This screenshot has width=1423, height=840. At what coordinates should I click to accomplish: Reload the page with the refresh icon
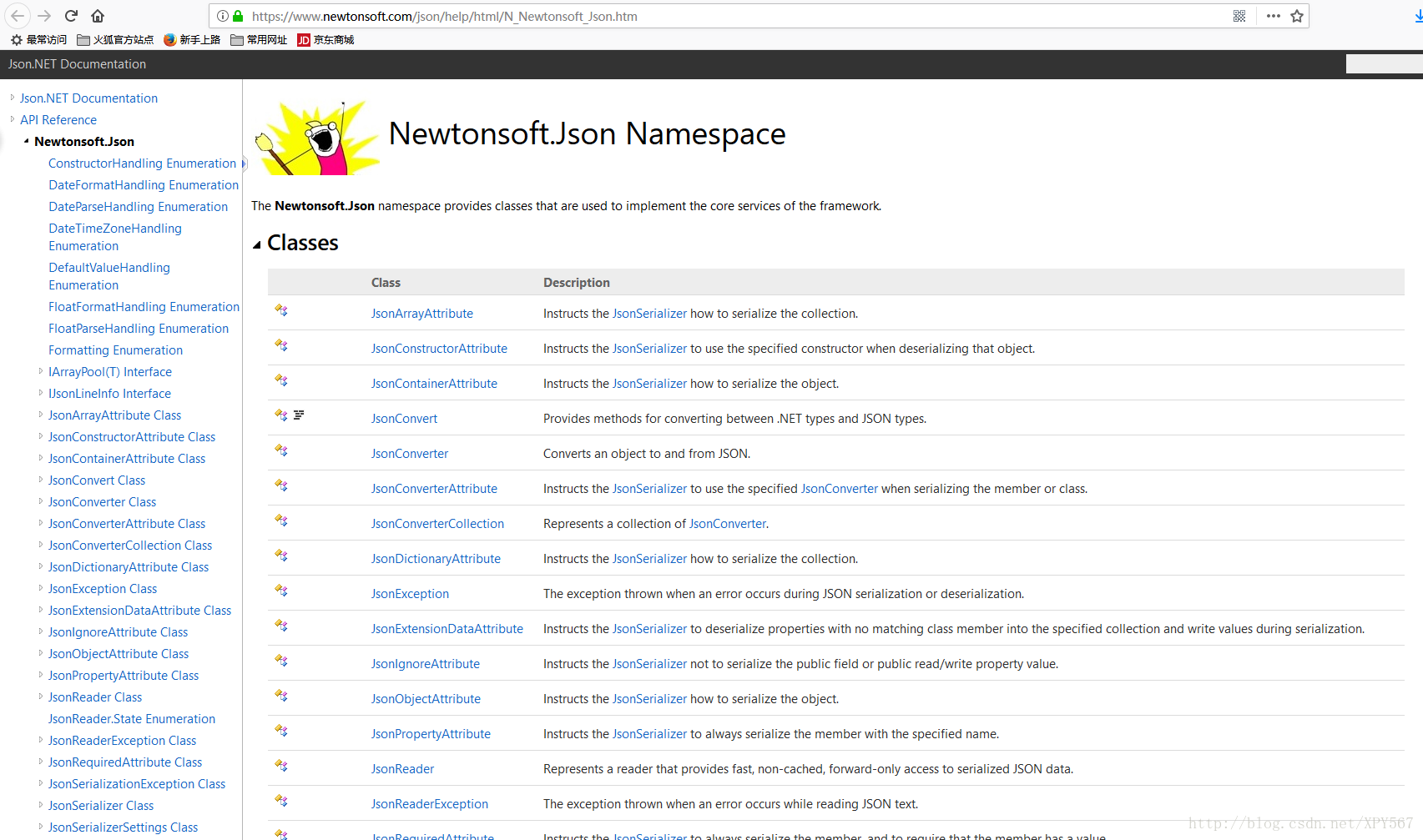point(71,16)
